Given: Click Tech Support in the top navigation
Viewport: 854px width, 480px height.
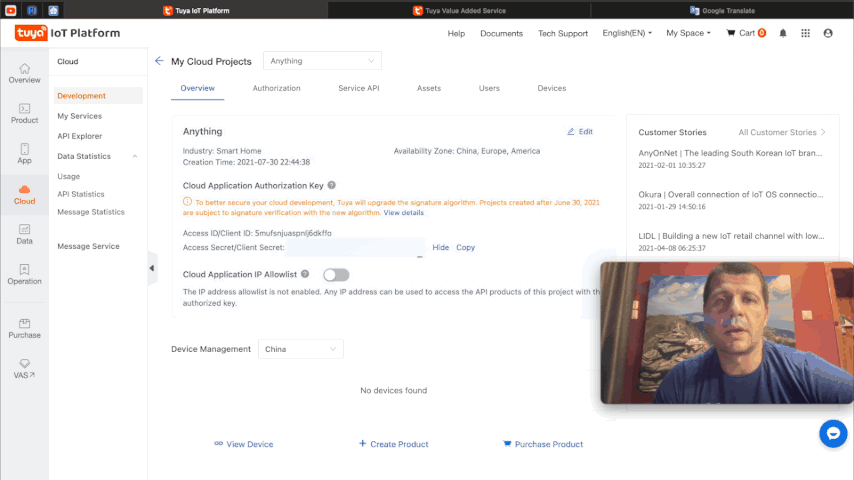Looking at the screenshot, I should (x=563, y=33).
